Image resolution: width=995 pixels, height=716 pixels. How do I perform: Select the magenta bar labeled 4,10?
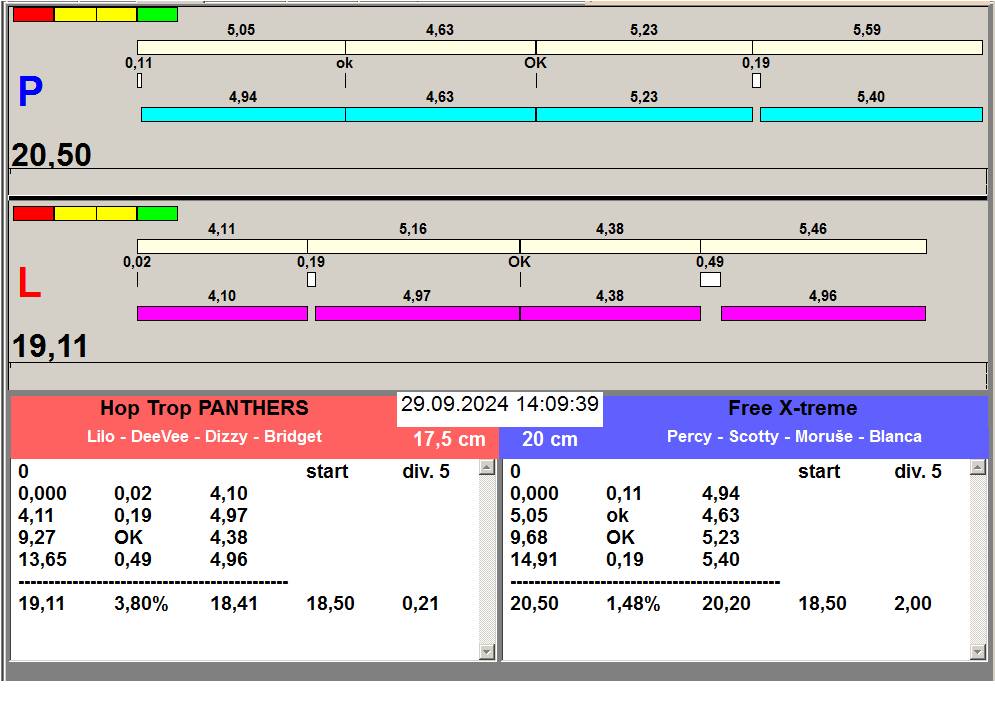pyautogui.click(x=222, y=313)
